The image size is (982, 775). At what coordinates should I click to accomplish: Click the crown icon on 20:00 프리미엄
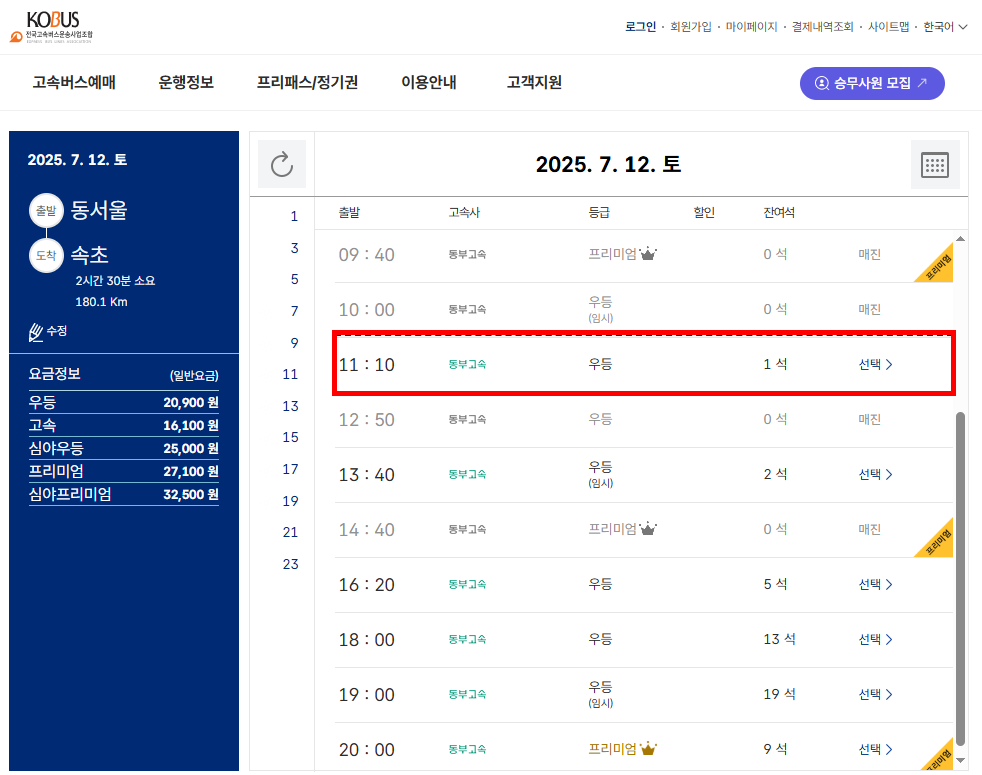(x=648, y=749)
